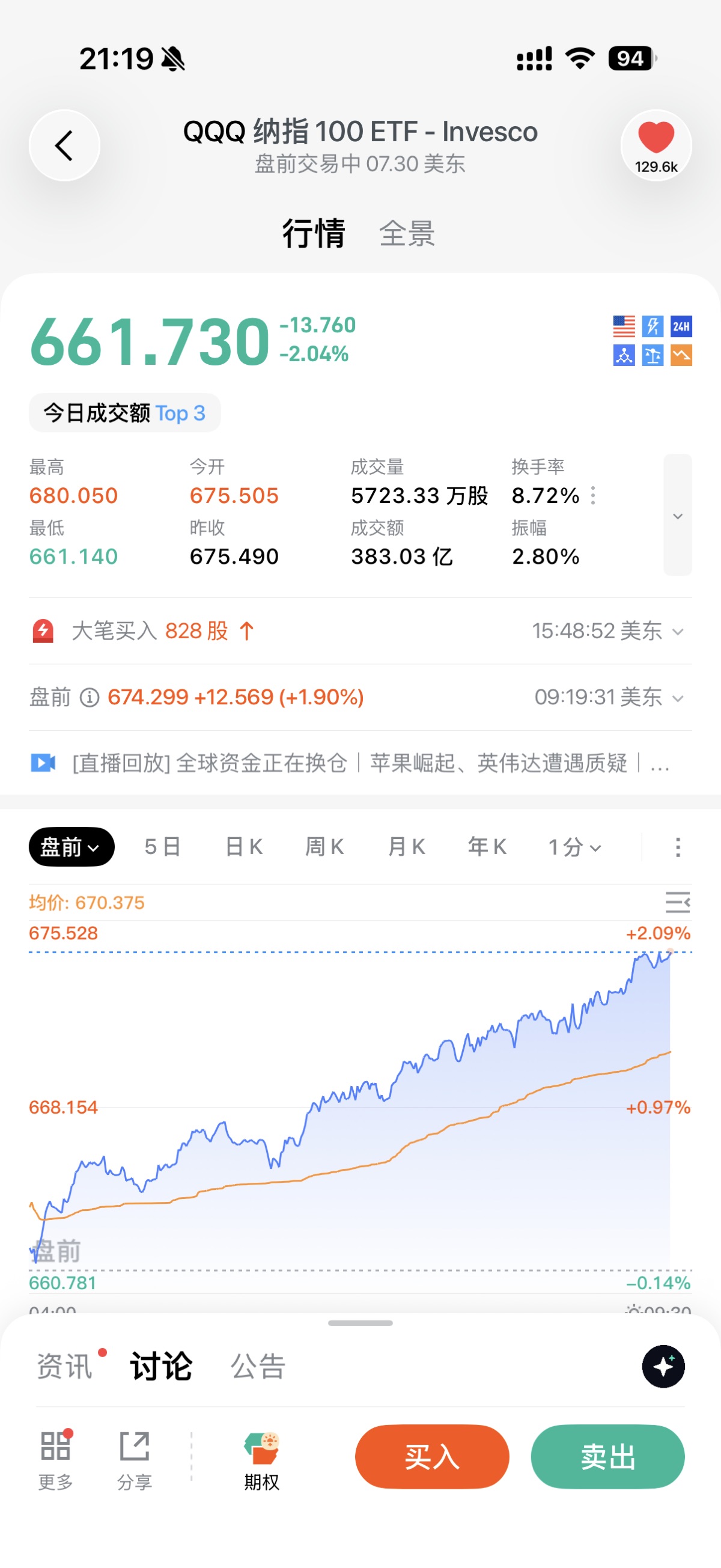Tap the pre-market price chart area

[360, 1108]
